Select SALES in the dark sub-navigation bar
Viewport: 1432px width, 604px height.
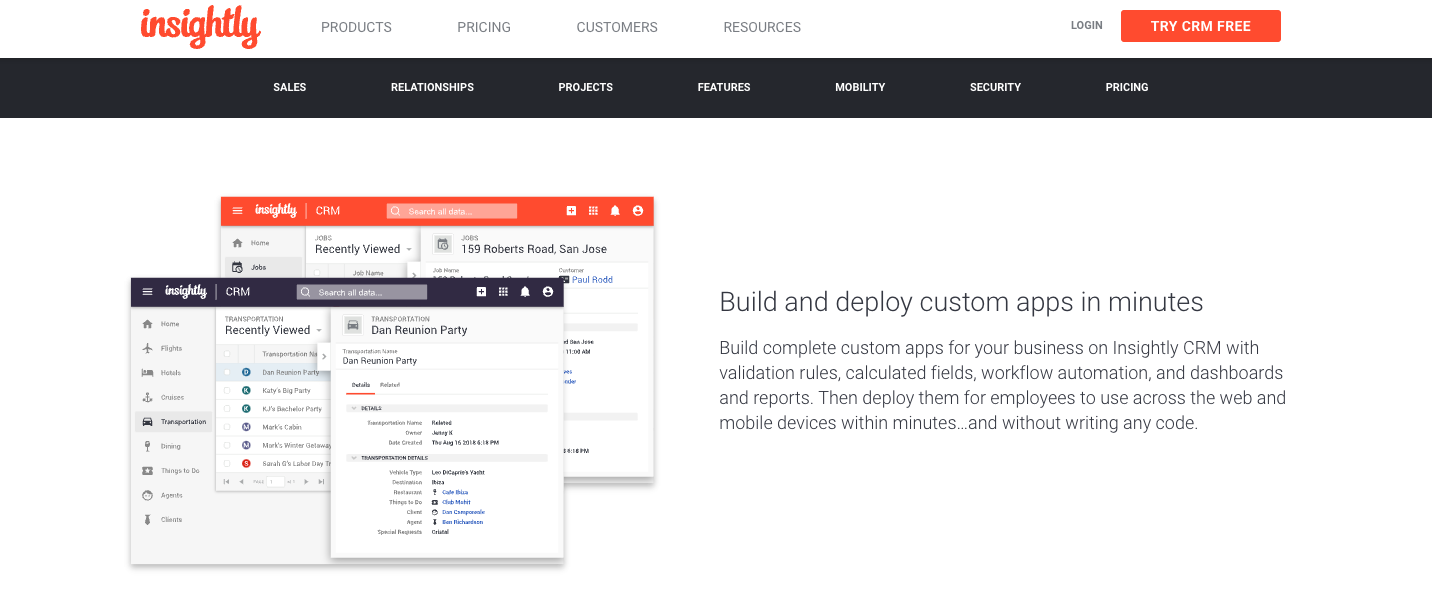[x=290, y=87]
